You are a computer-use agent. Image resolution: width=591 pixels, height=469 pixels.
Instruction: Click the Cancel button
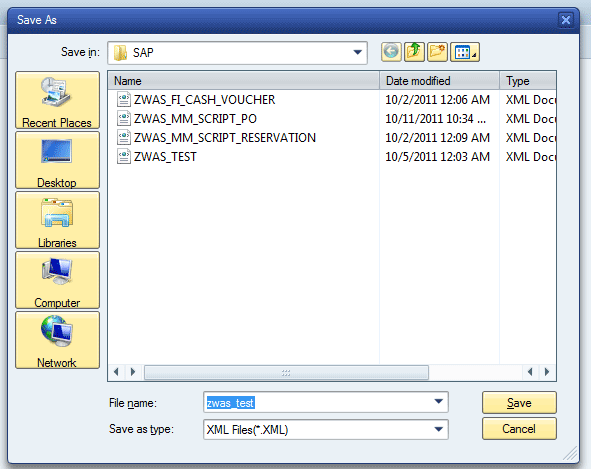click(x=519, y=429)
